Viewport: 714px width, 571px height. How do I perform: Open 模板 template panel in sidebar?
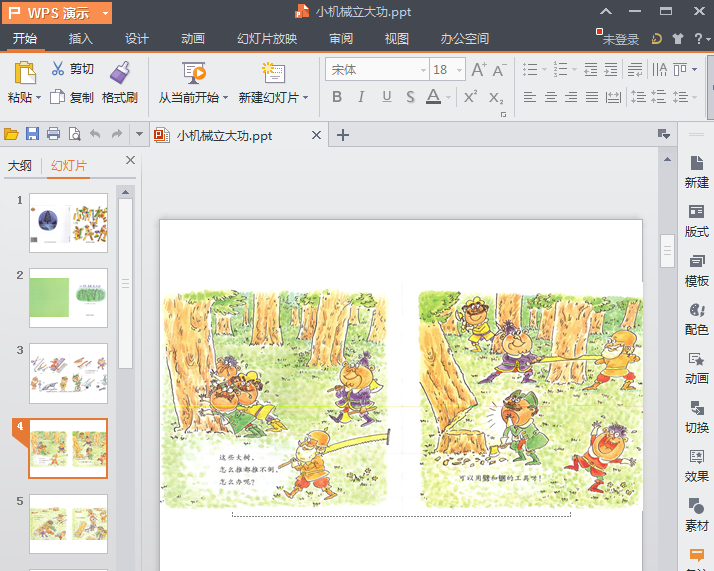coord(696,271)
